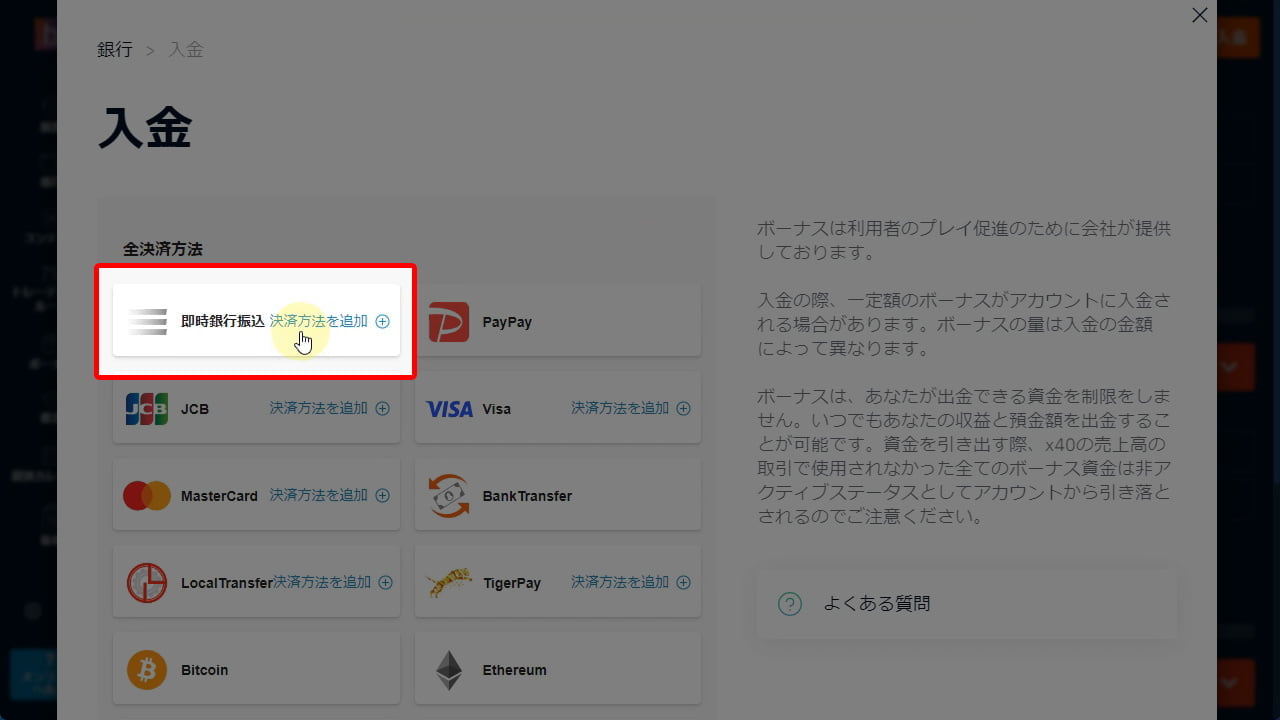Click plus icon in LocalTransfer row
The width and height of the screenshot is (1280, 720).
385,583
